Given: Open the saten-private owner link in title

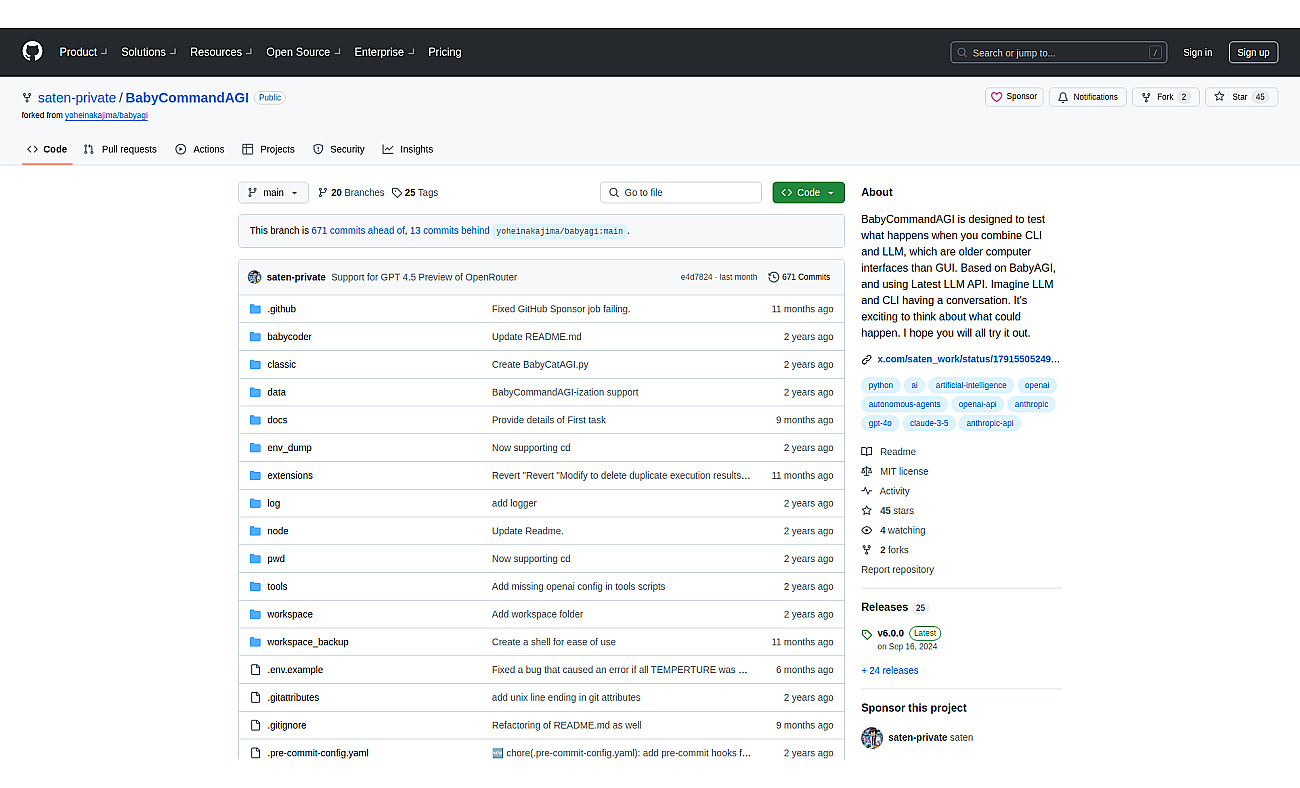Looking at the screenshot, I should click(x=77, y=98).
